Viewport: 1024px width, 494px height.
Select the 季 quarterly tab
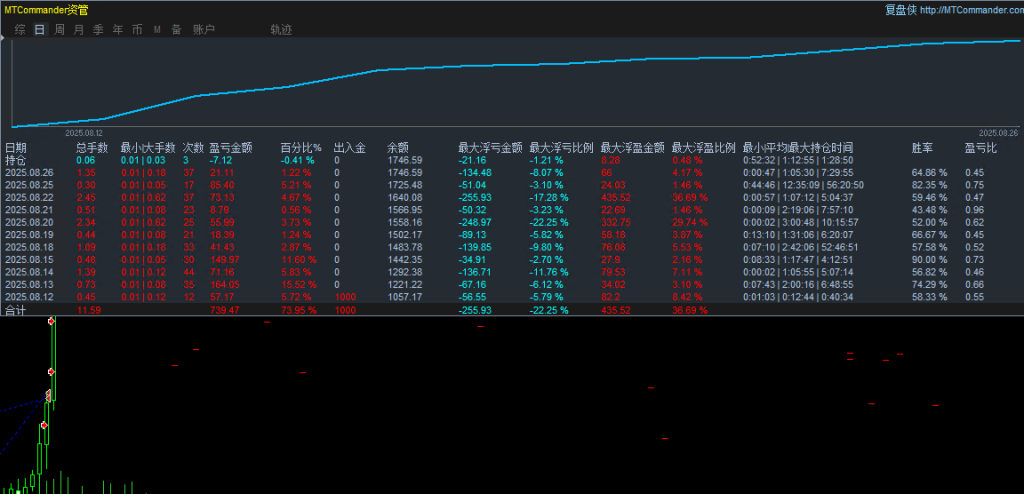[98, 30]
